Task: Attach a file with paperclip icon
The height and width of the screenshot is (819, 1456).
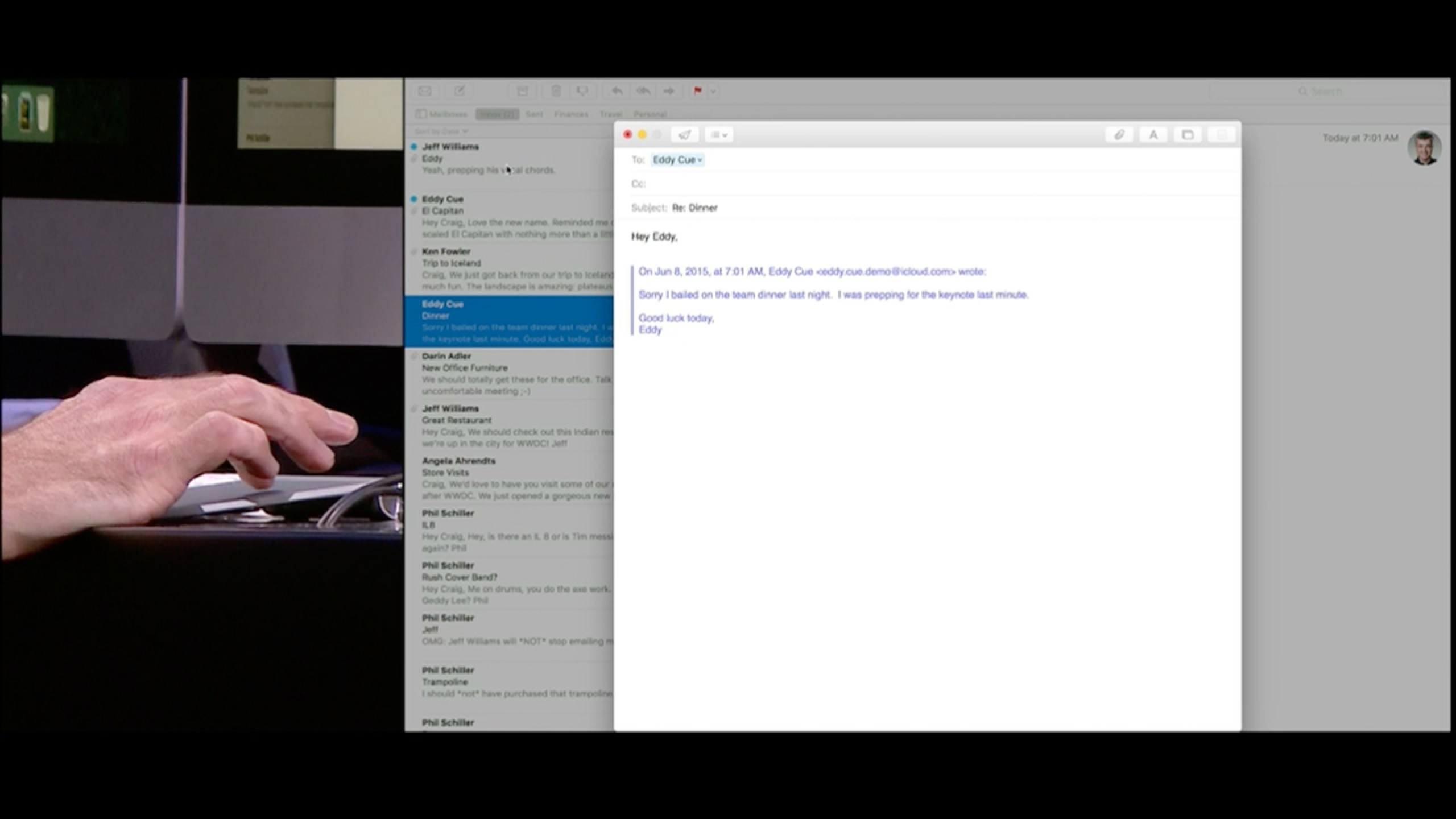Action: click(x=1119, y=135)
